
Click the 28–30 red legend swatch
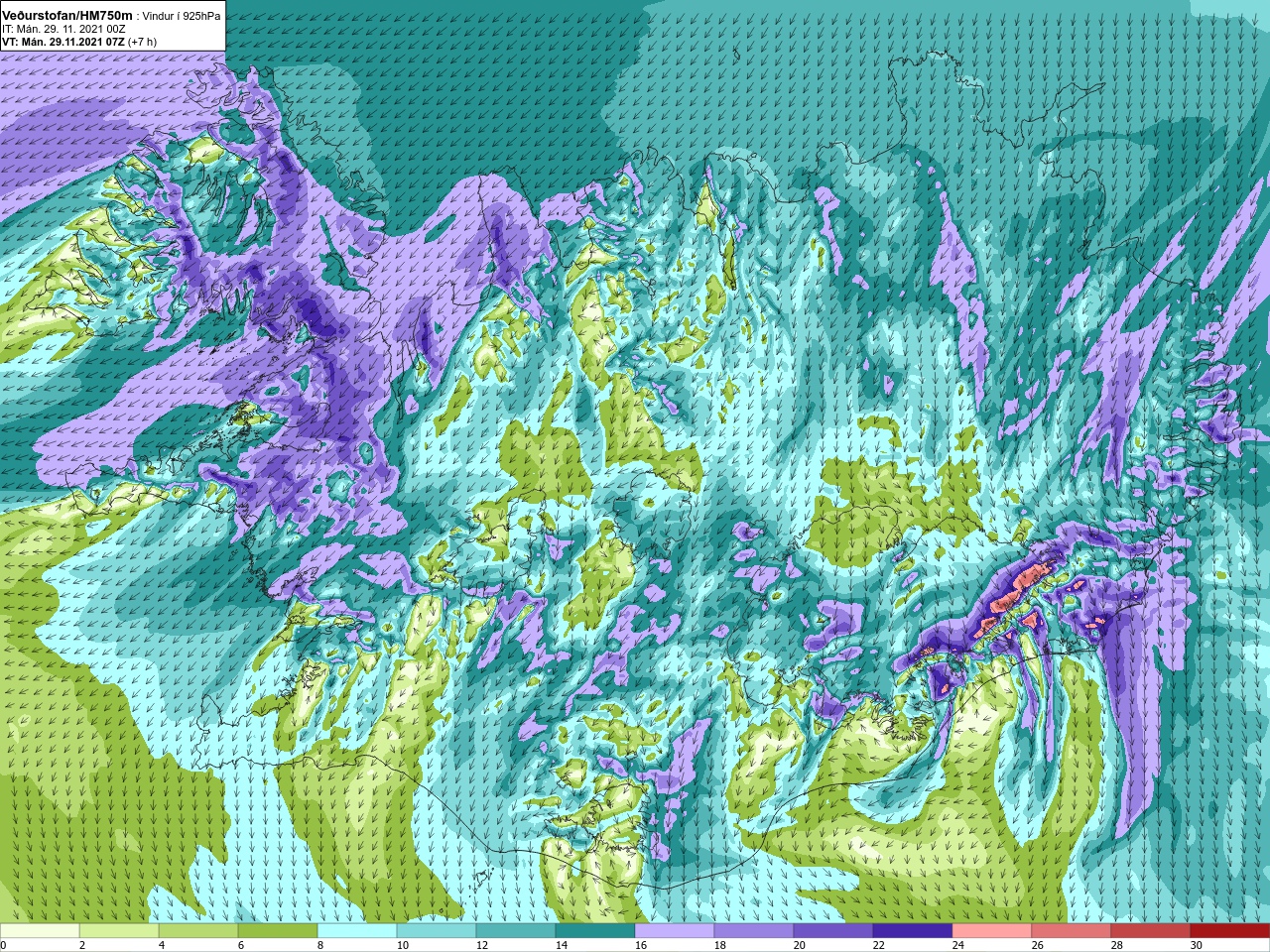(1151, 931)
